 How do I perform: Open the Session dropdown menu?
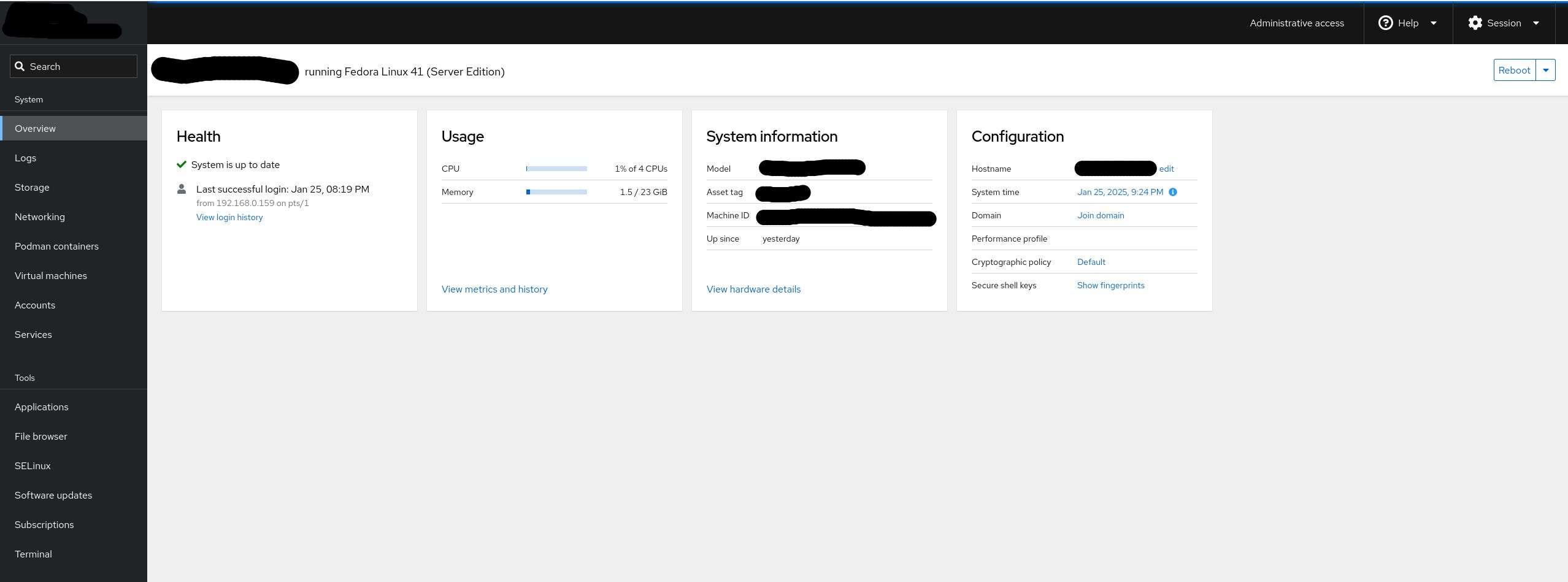tap(1504, 23)
